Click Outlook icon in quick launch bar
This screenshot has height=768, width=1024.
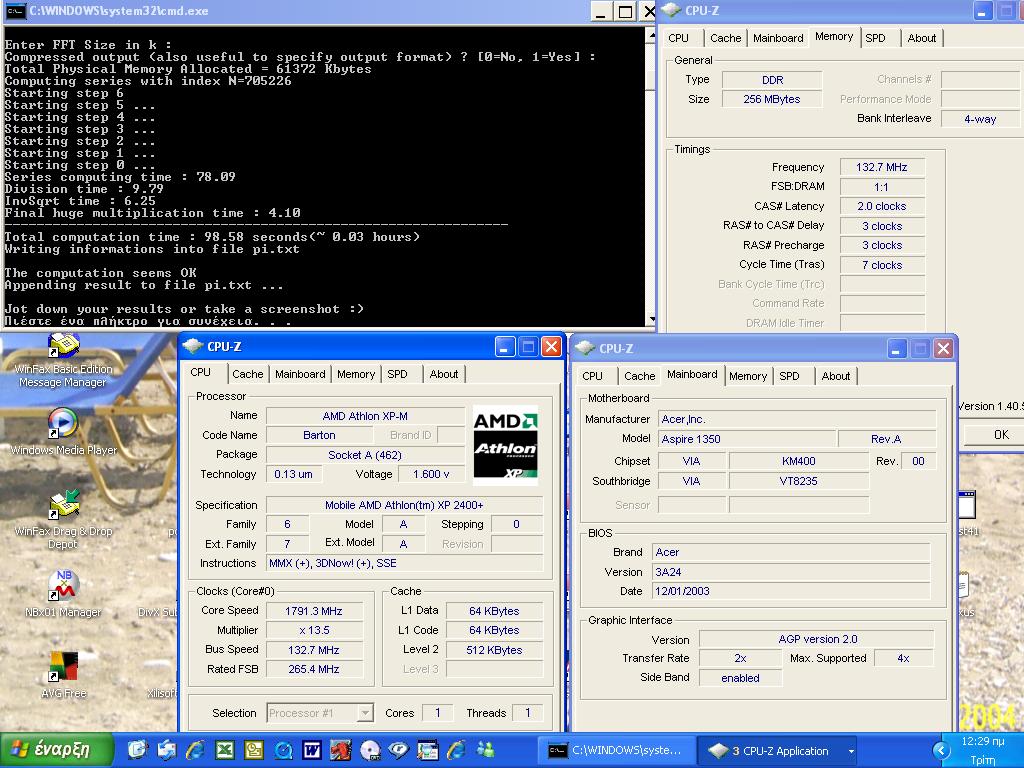[x=253, y=750]
